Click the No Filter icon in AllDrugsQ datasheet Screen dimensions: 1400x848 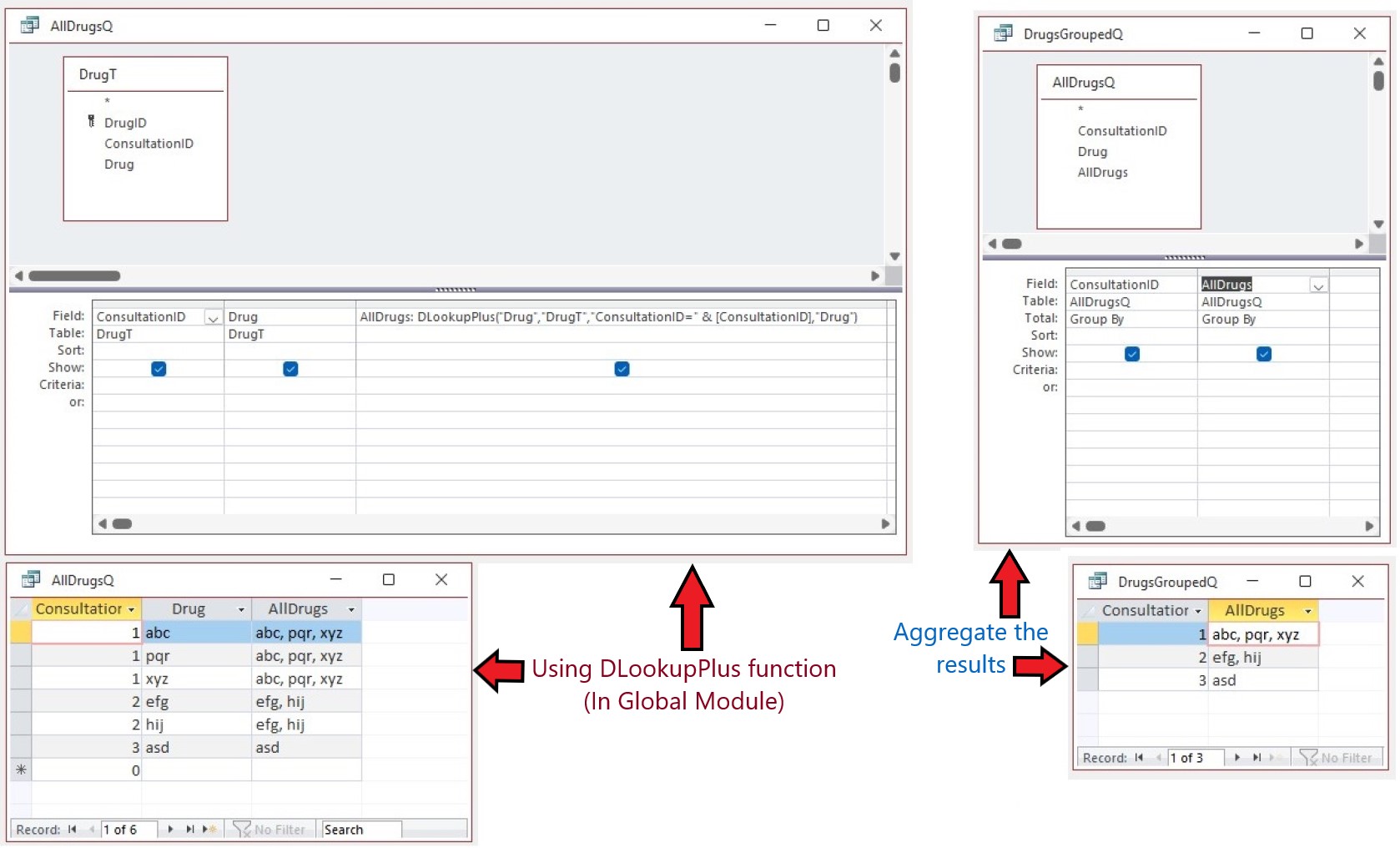pos(242,830)
